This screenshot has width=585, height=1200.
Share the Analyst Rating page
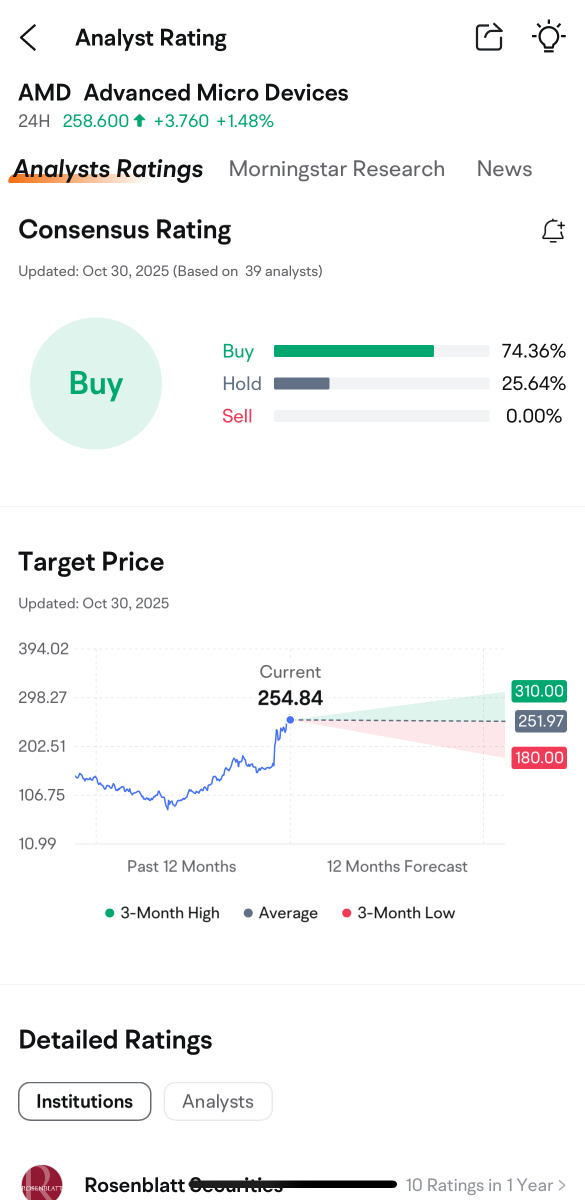click(x=488, y=36)
